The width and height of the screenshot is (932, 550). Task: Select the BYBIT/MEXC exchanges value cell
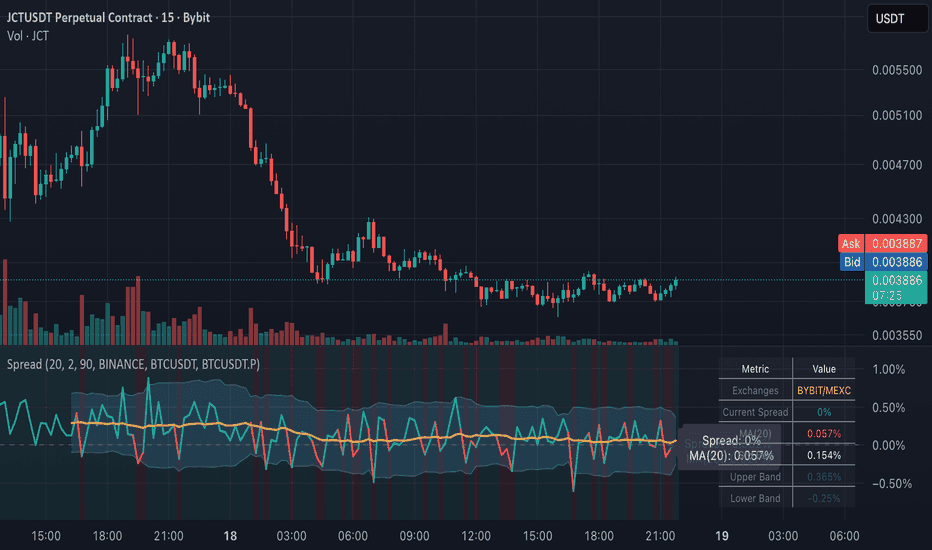824,391
